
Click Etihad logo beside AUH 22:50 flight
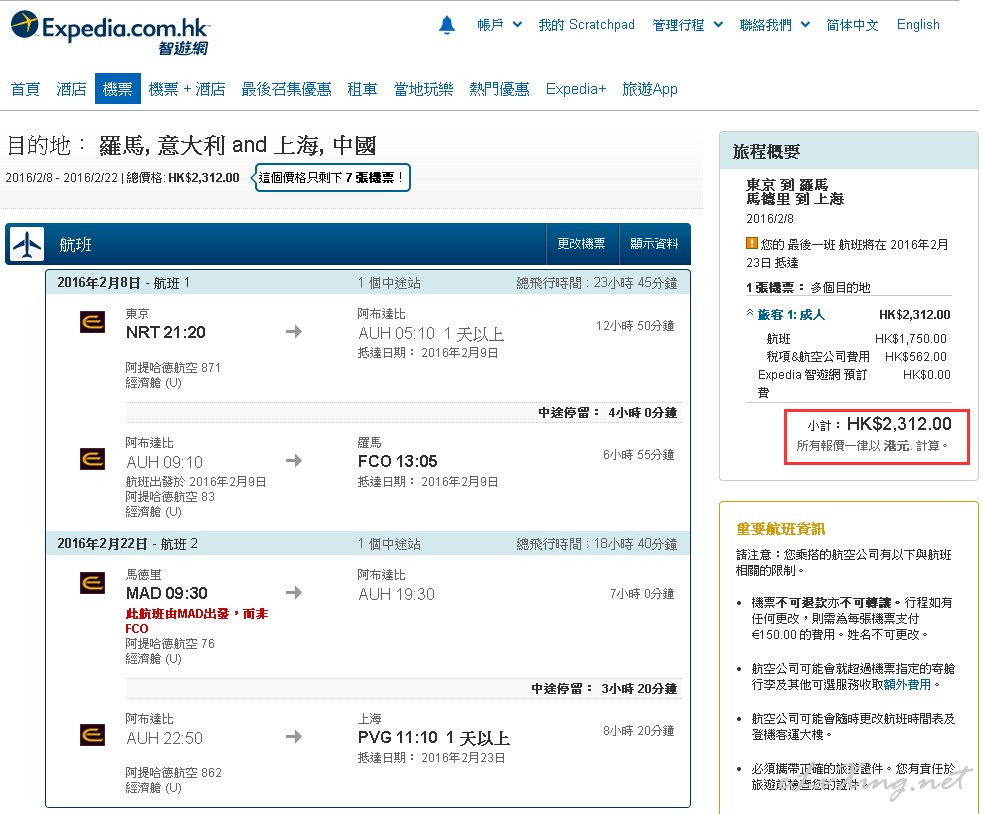[x=92, y=734]
